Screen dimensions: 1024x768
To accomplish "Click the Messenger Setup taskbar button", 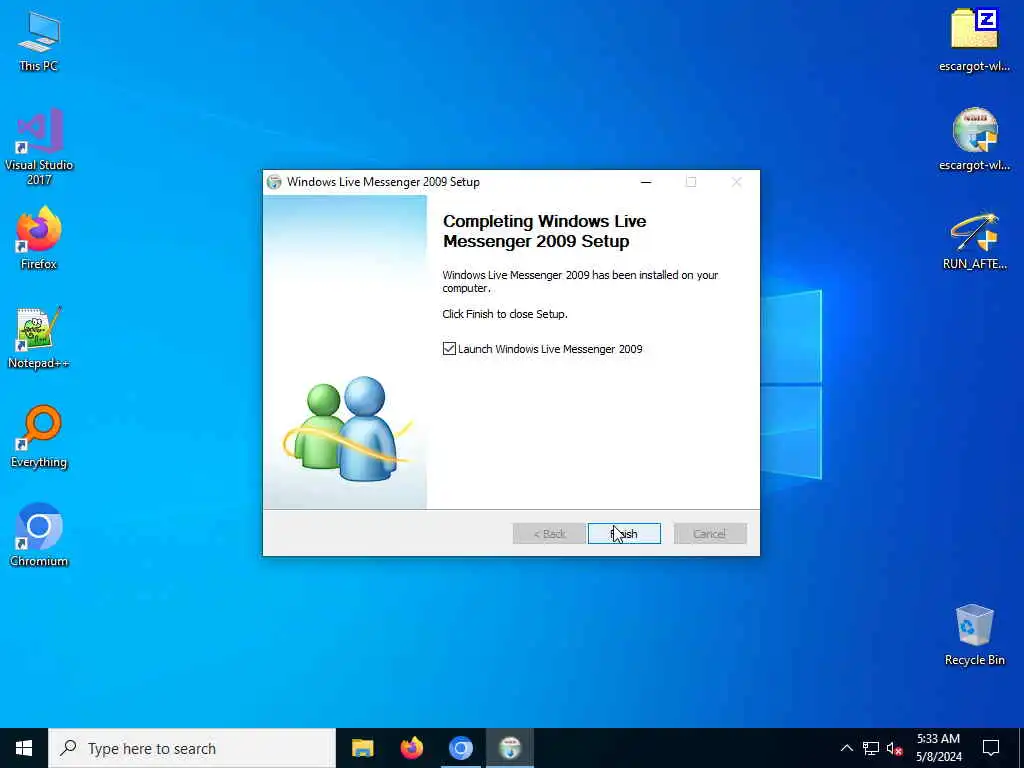I will click(x=510, y=748).
